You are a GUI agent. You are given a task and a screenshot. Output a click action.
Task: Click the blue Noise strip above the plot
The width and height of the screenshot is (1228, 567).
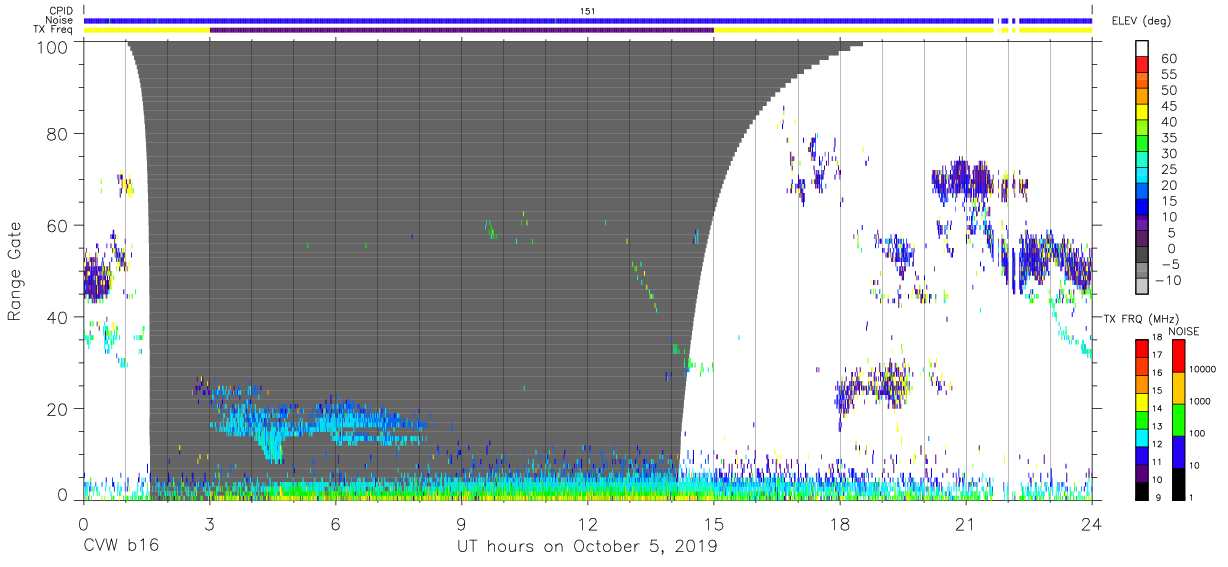pos(588,20)
